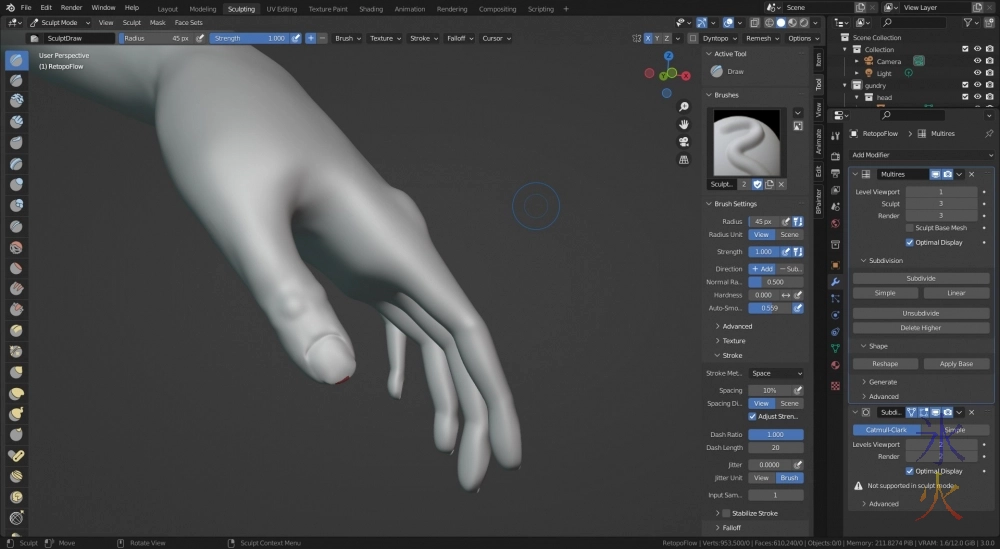Click the Subdivide button
1000x549 pixels.
click(x=921, y=278)
